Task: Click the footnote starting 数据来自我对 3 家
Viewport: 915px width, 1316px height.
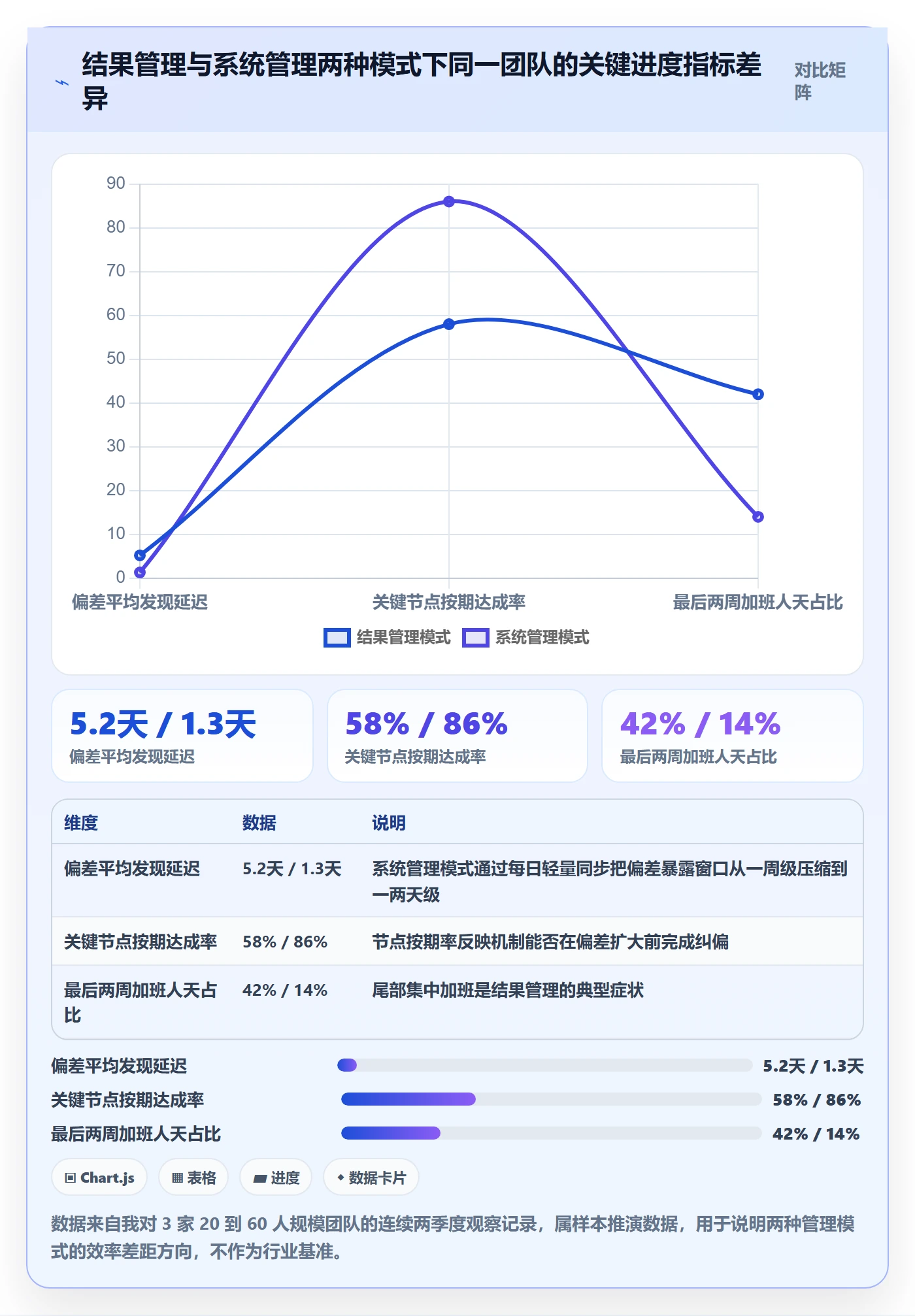Action: tap(453, 1237)
